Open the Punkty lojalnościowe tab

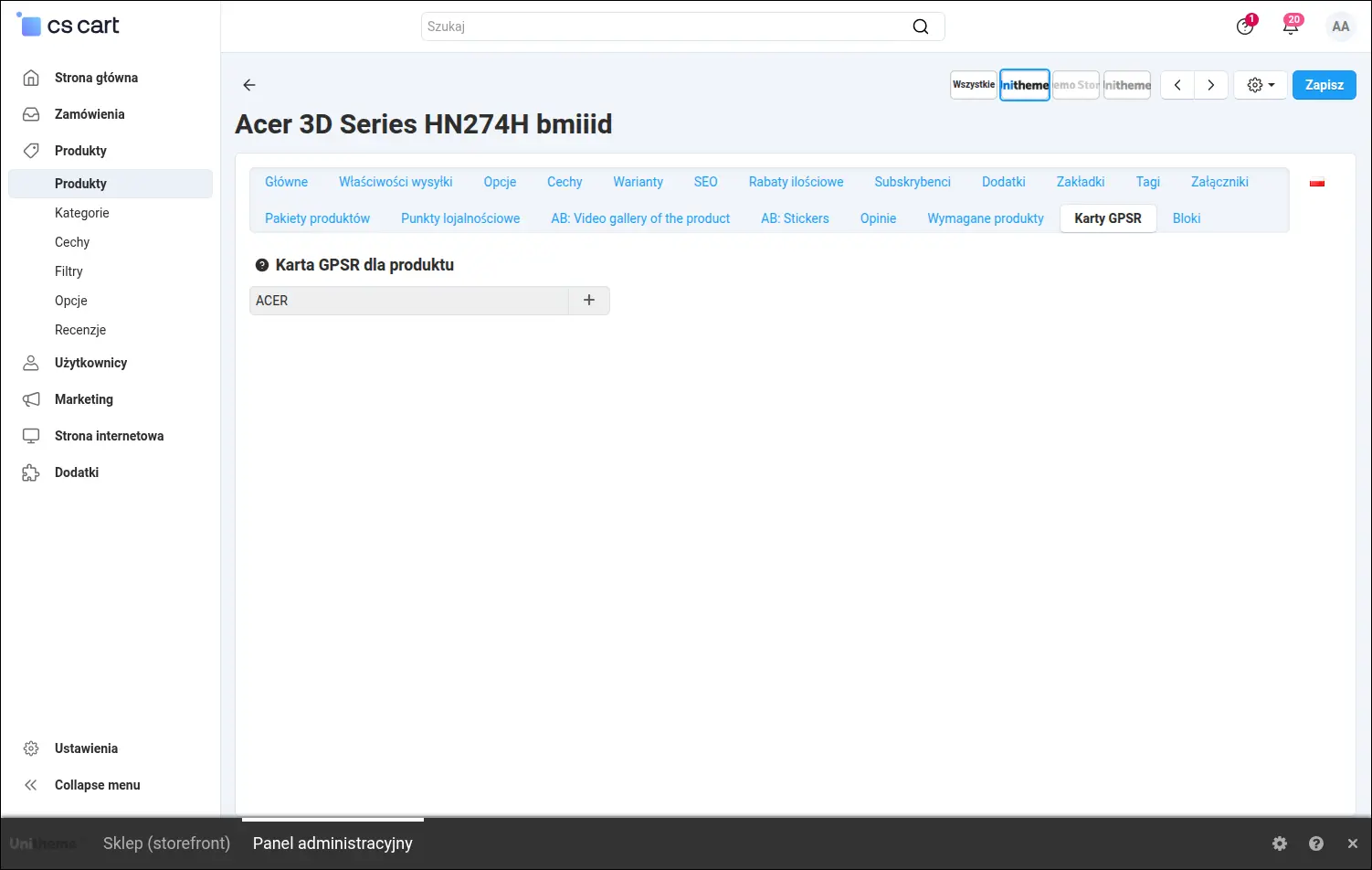[x=460, y=218]
